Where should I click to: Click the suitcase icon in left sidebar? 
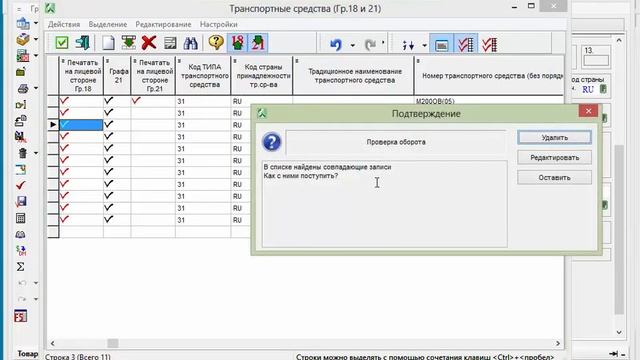[x=21, y=72]
